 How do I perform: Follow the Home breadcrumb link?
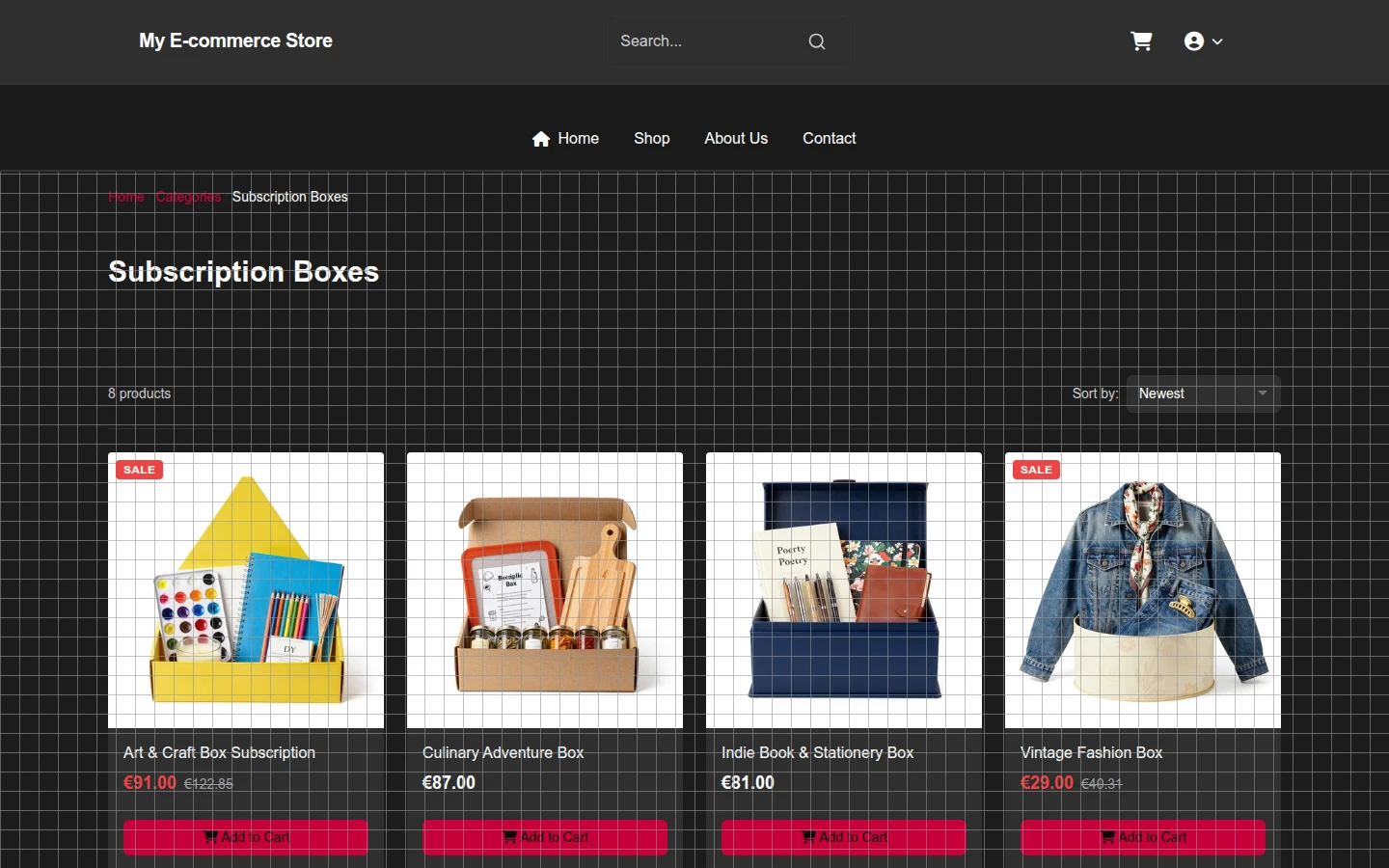[126, 197]
